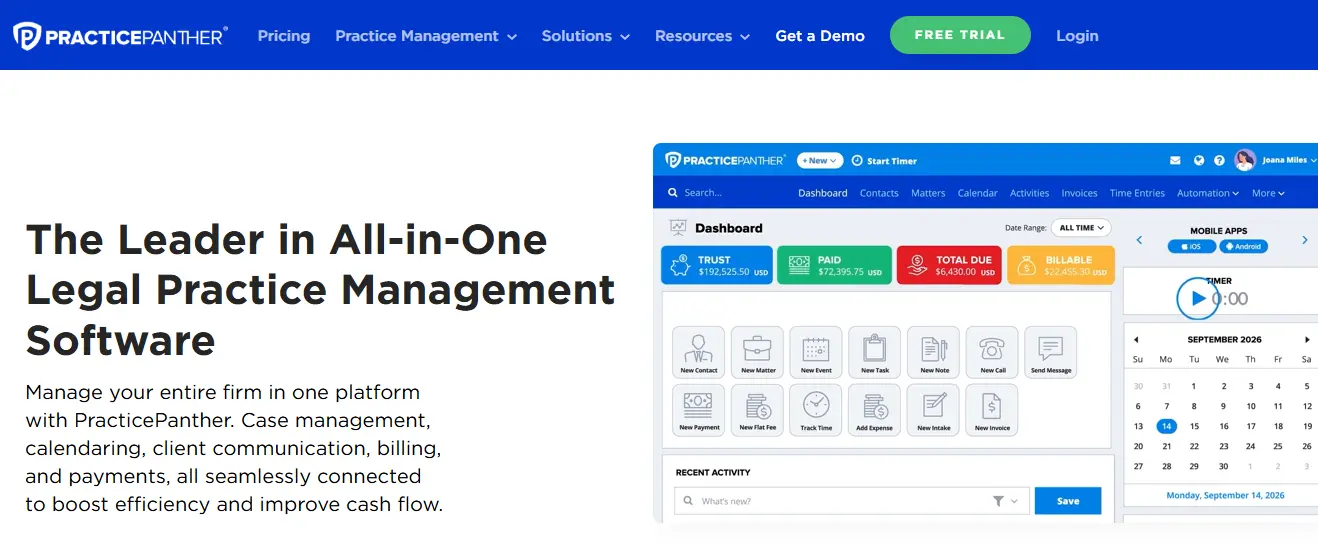
Task: Expand the Solutions menu
Action: click(x=586, y=36)
